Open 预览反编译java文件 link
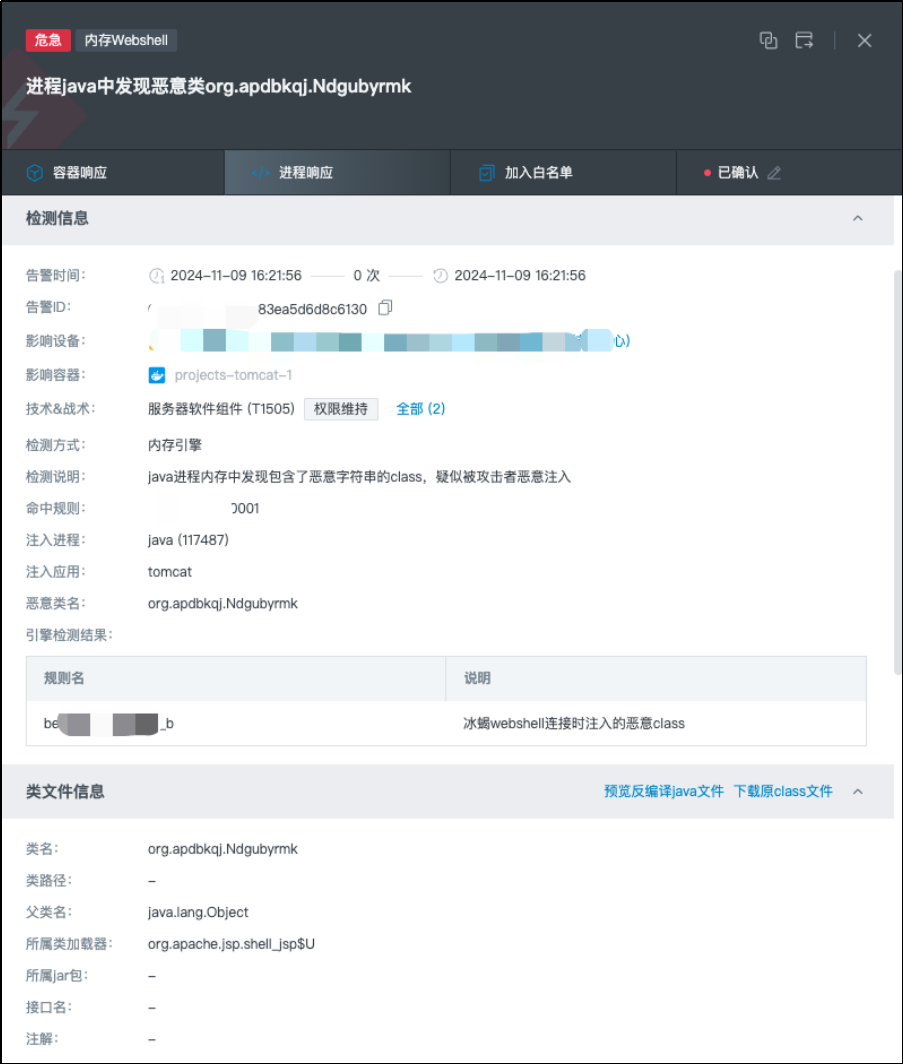This screenshot has height=1064, width=903. click(664, 791)
